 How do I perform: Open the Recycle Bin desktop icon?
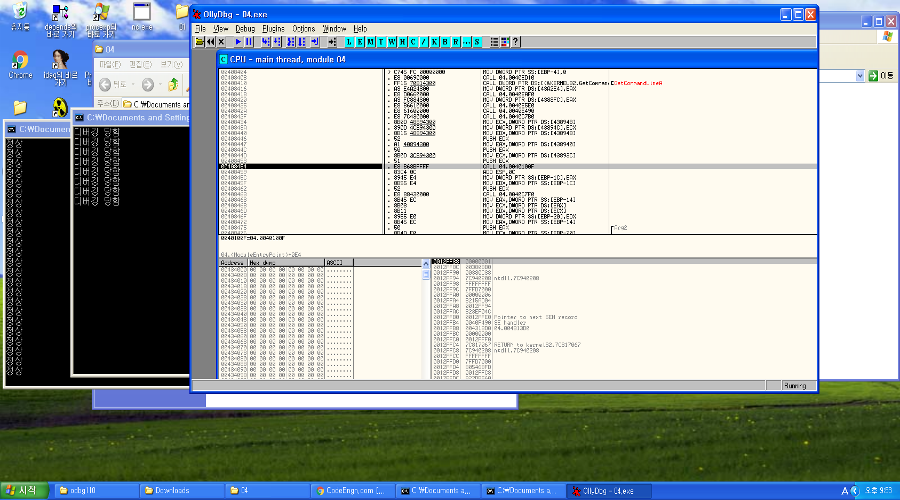click(x=20, y=16)
